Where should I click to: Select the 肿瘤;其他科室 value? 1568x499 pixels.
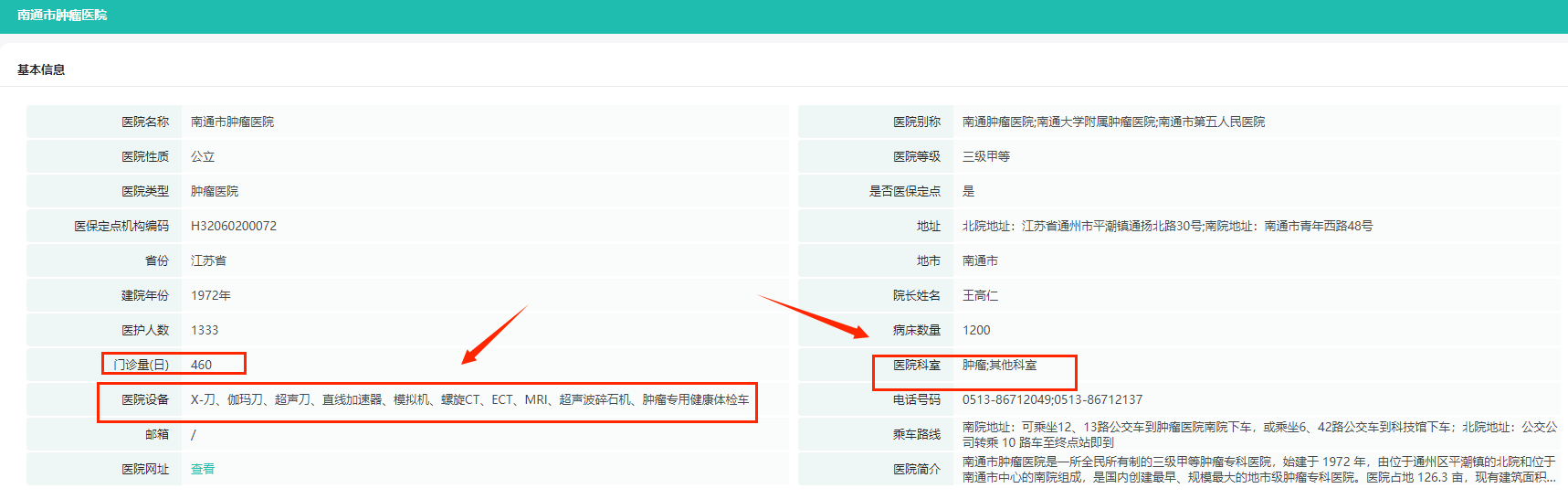coord(1000,365)
